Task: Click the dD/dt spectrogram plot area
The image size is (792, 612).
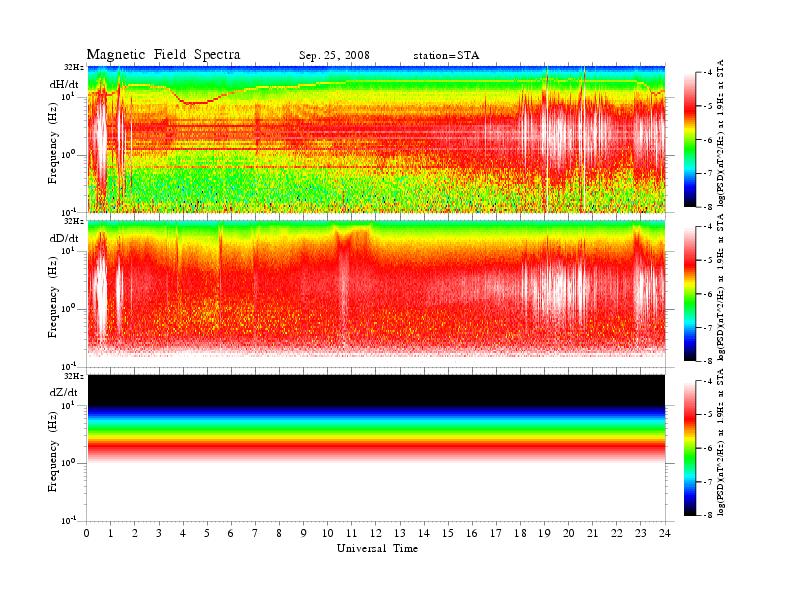Action: pos(376,294)
